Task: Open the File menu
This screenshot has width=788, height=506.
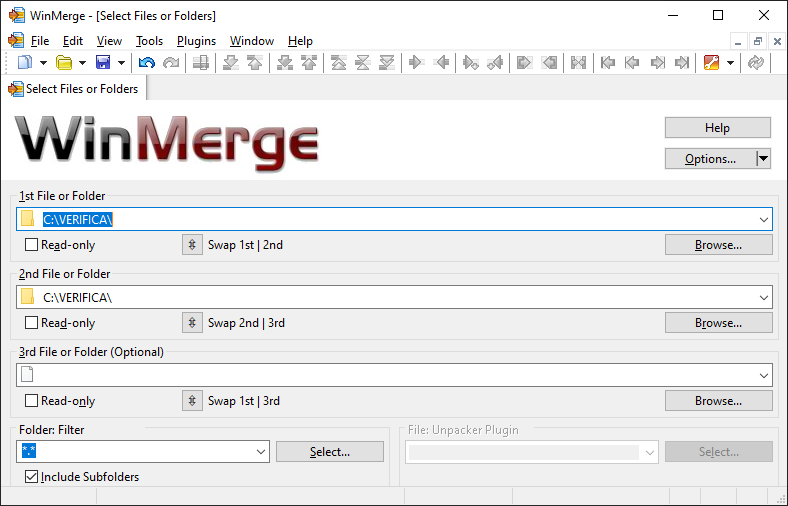Action: click(x=40, y=41)
